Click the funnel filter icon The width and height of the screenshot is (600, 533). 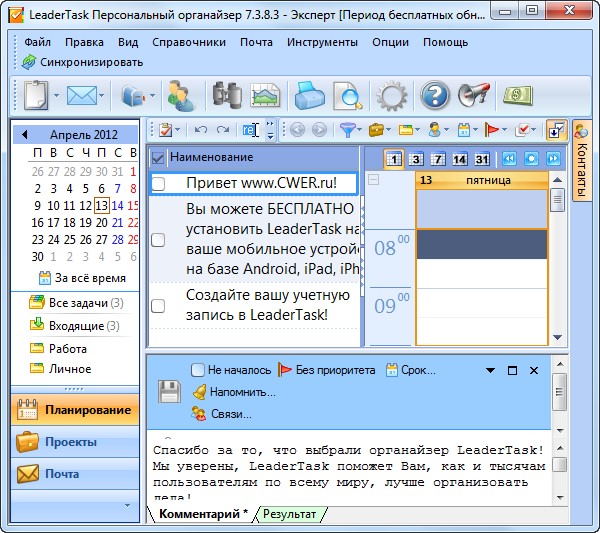point(346,130)
